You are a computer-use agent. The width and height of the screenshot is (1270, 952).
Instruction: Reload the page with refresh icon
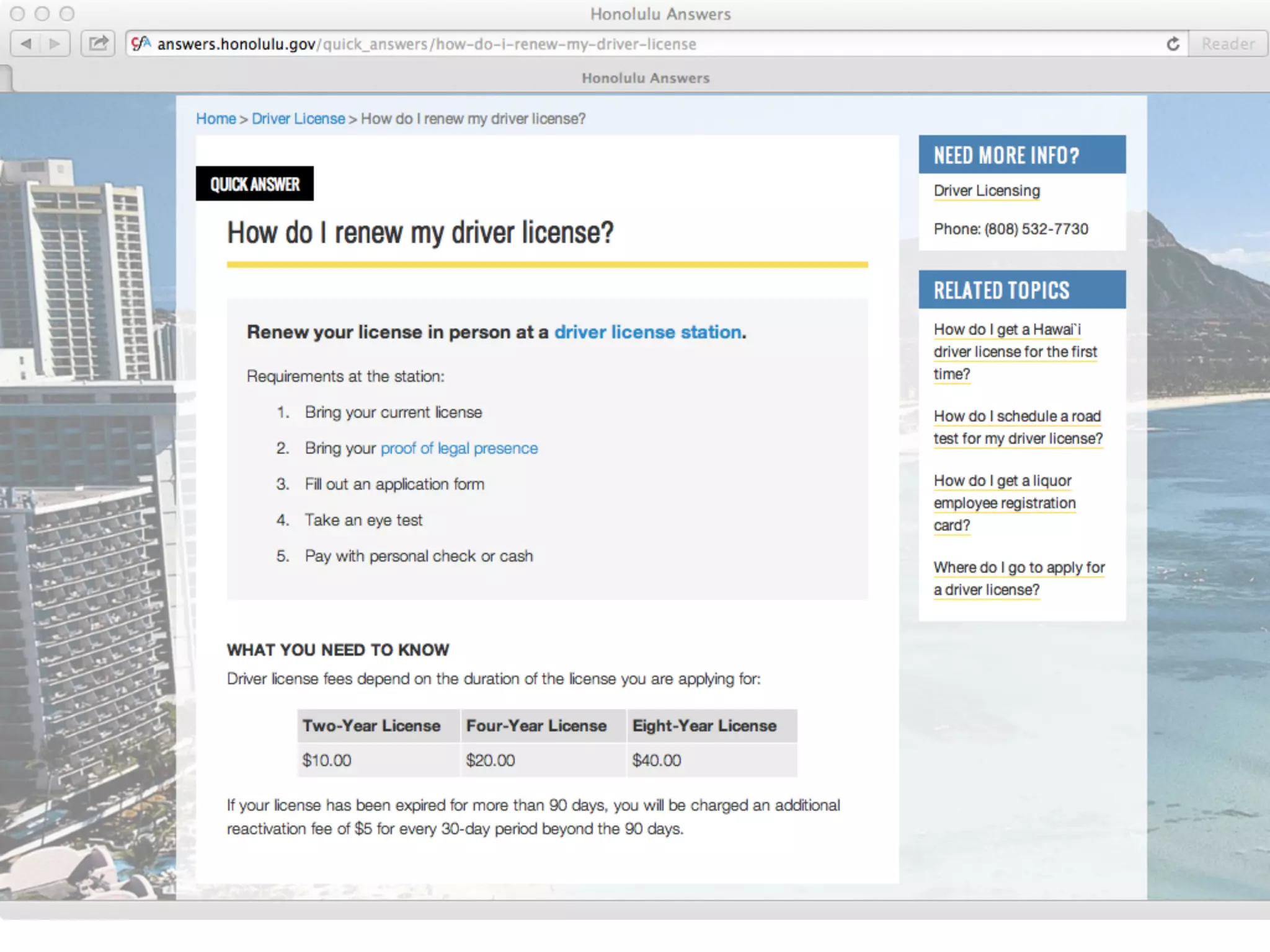(1173, 44)
